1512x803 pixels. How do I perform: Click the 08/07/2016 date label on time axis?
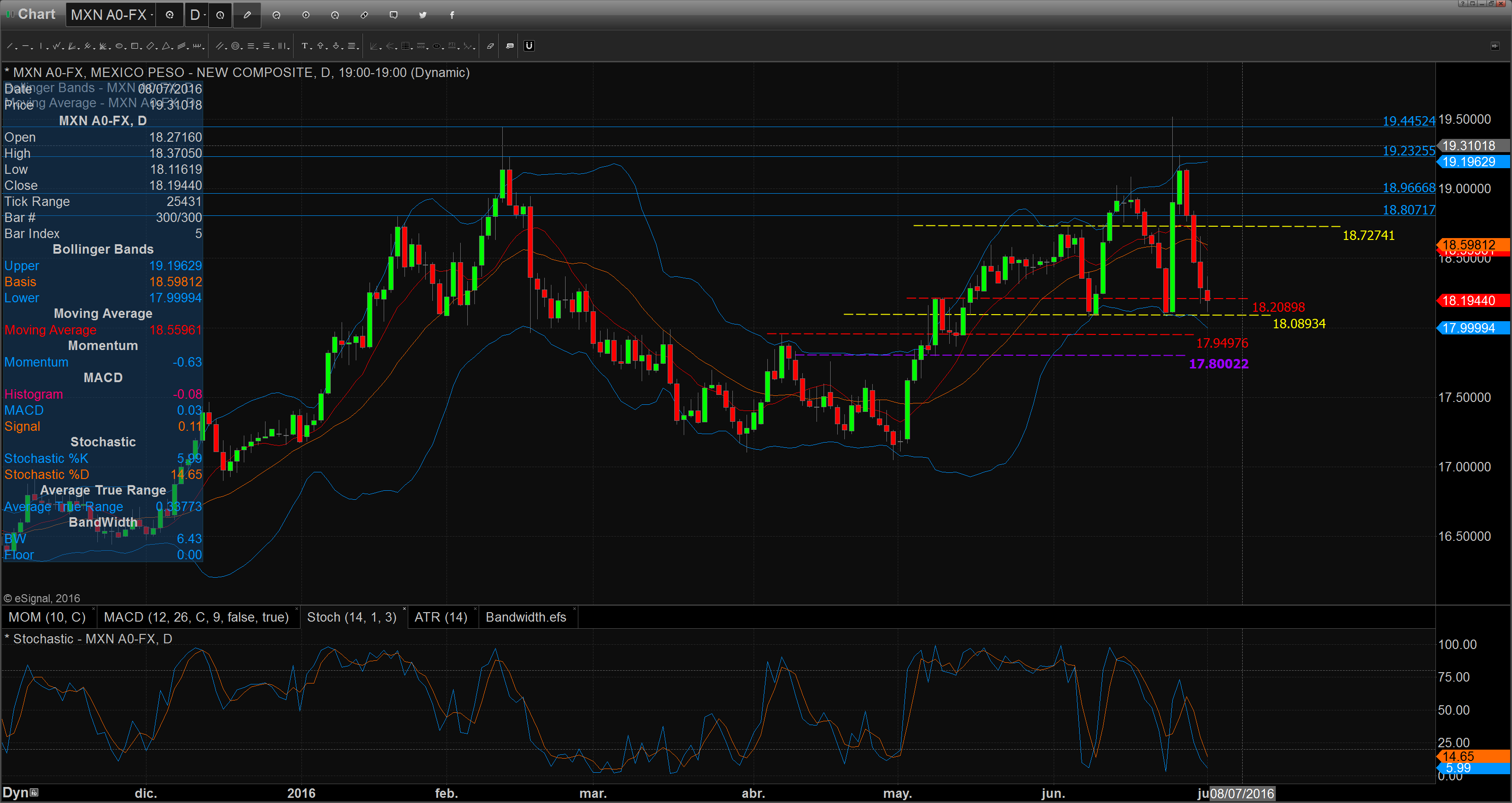pyautogui.click(x=1242, y=794)
